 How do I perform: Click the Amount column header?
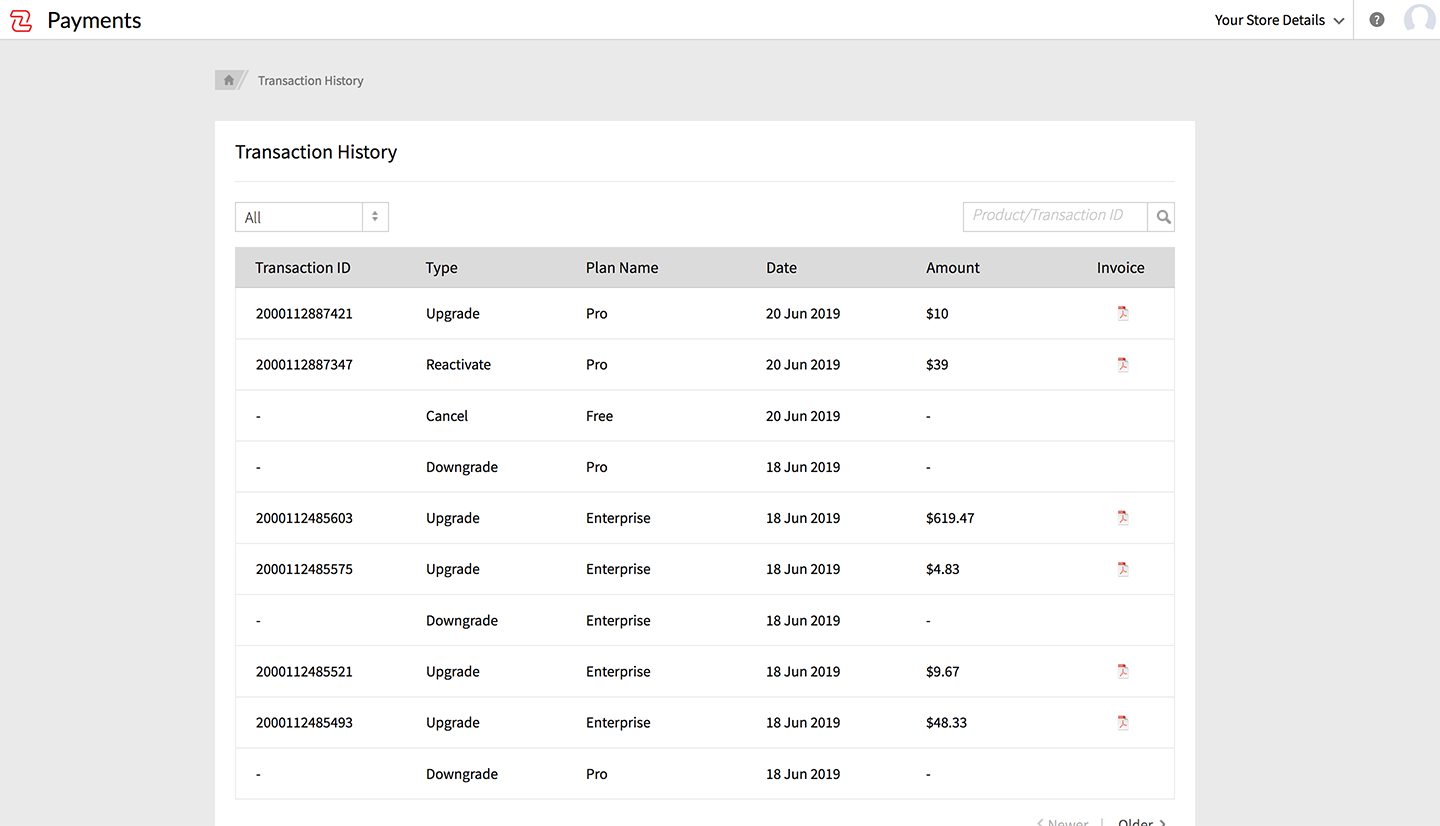[x=952, y=268]
